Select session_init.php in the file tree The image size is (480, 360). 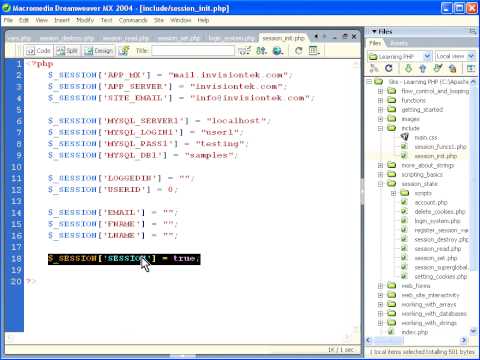pos(435,156)
